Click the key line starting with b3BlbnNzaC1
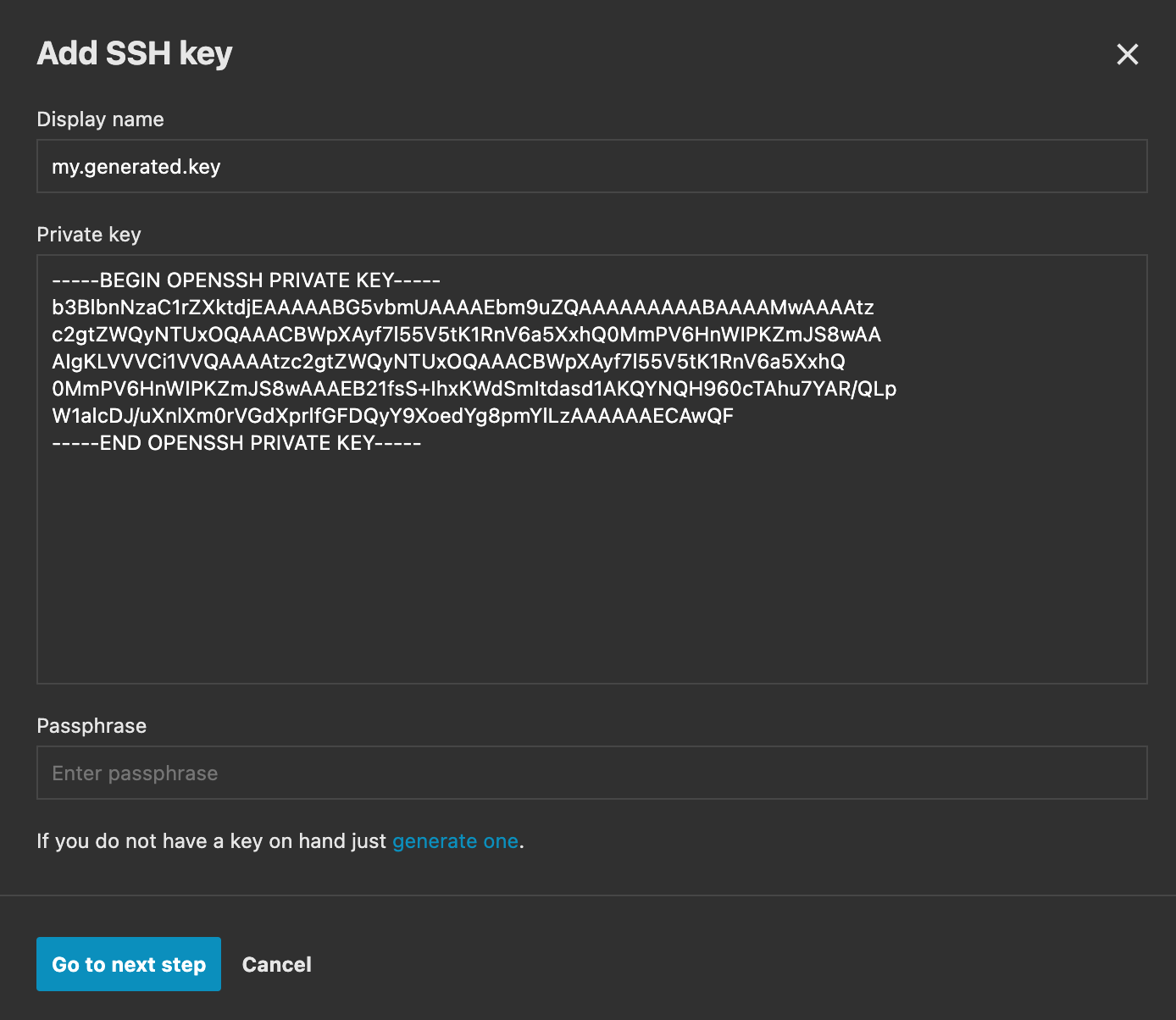Screen dimensions: 1176x1020 tap(463, 308)
